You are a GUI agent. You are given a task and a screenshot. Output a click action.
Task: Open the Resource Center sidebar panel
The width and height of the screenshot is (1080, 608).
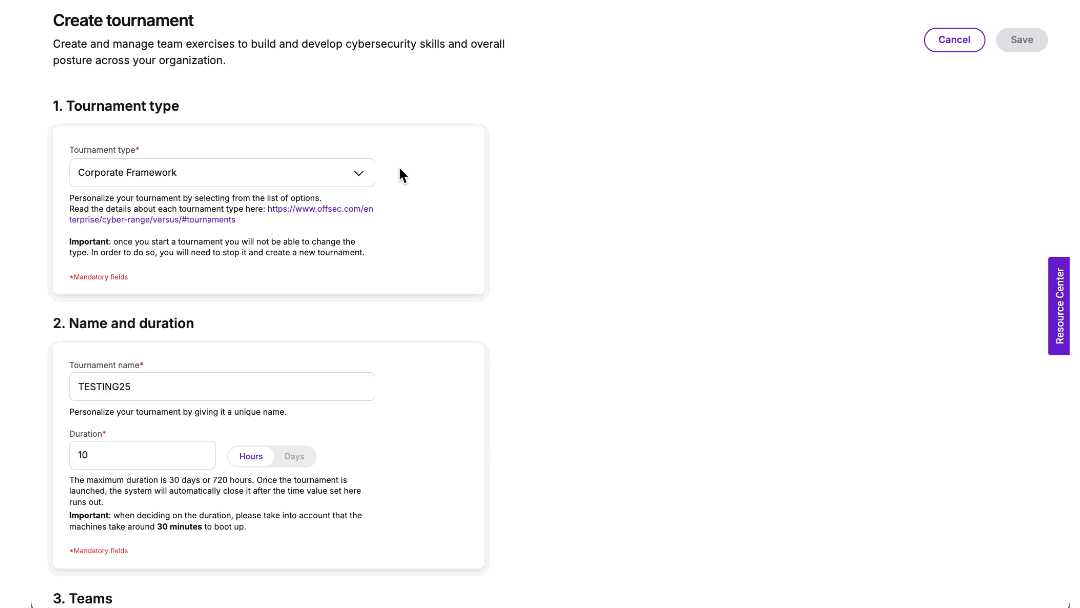tap(1058, 306)
